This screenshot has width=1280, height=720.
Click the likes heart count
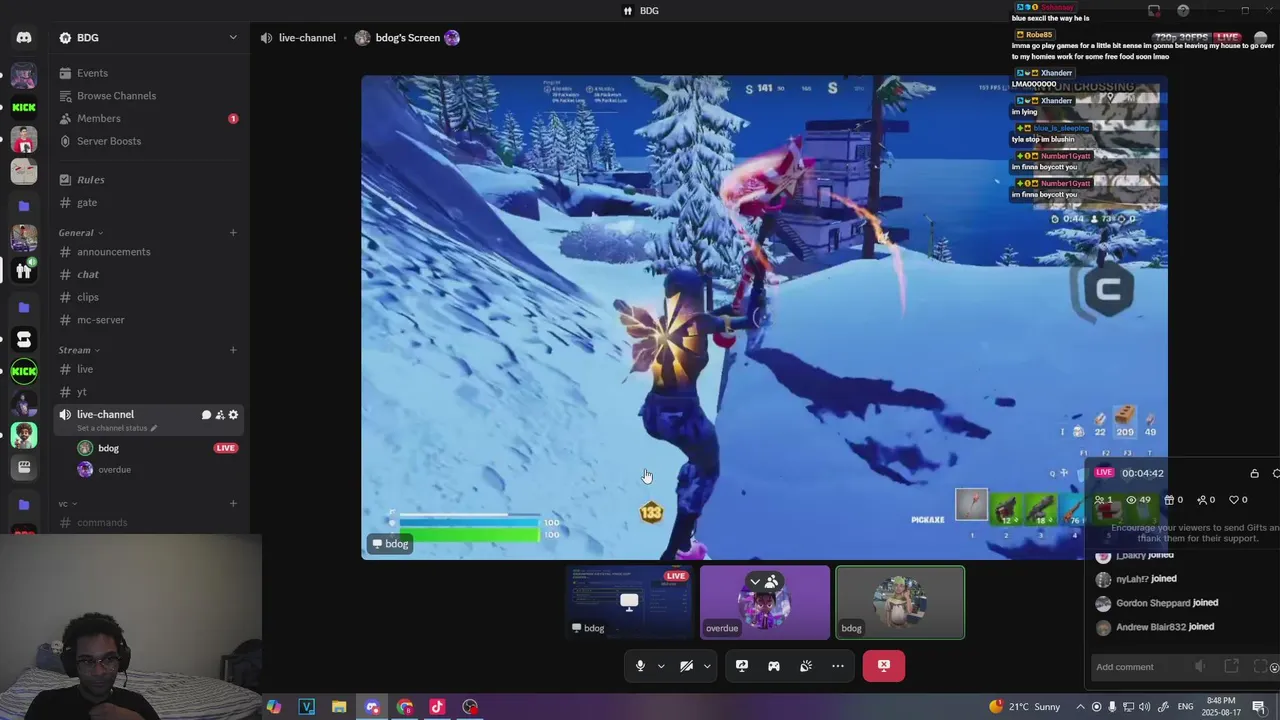tap(1239, 500)
